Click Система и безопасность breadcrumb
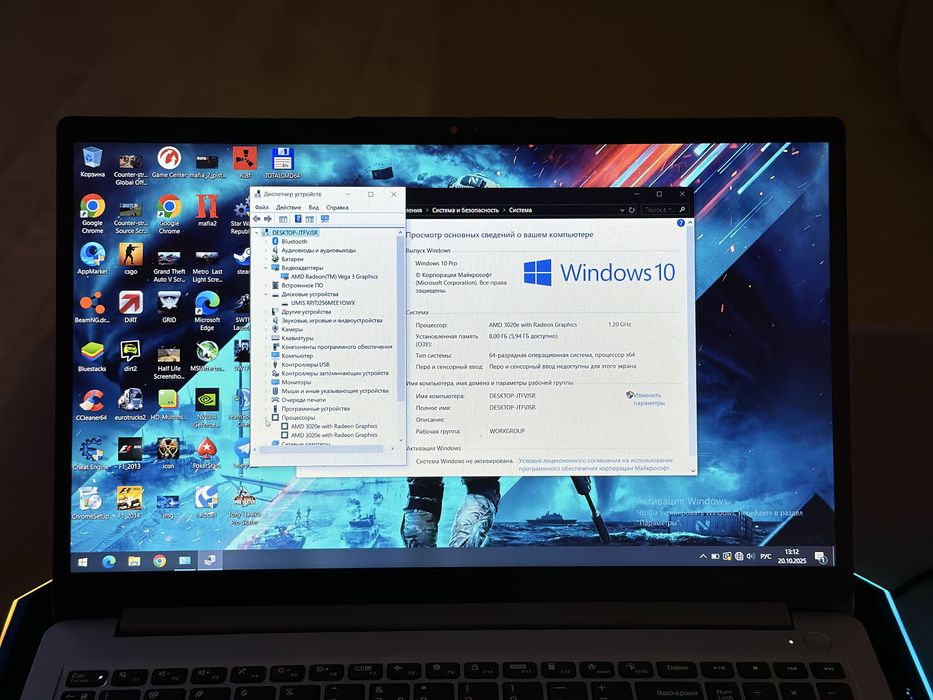This screenshot has width=933, height=700. 465,210
